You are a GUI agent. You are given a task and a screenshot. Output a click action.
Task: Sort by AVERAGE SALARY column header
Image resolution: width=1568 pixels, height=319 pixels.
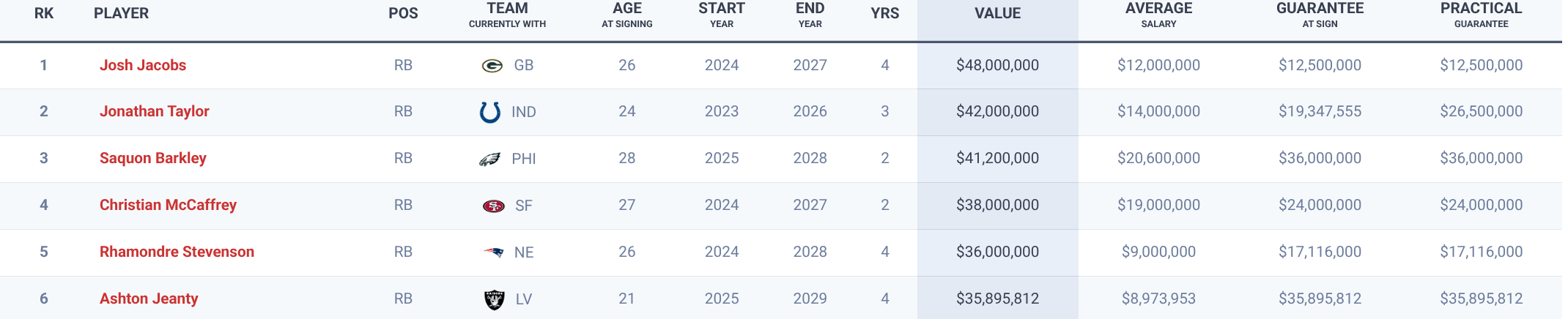click(1158, 15)
